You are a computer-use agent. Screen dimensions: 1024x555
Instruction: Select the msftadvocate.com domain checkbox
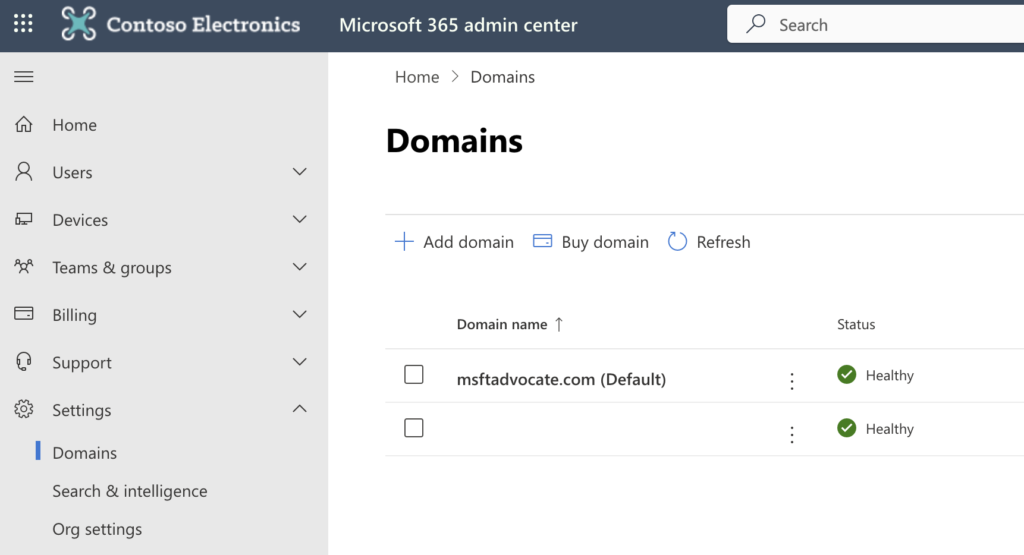tap(414, 375)
